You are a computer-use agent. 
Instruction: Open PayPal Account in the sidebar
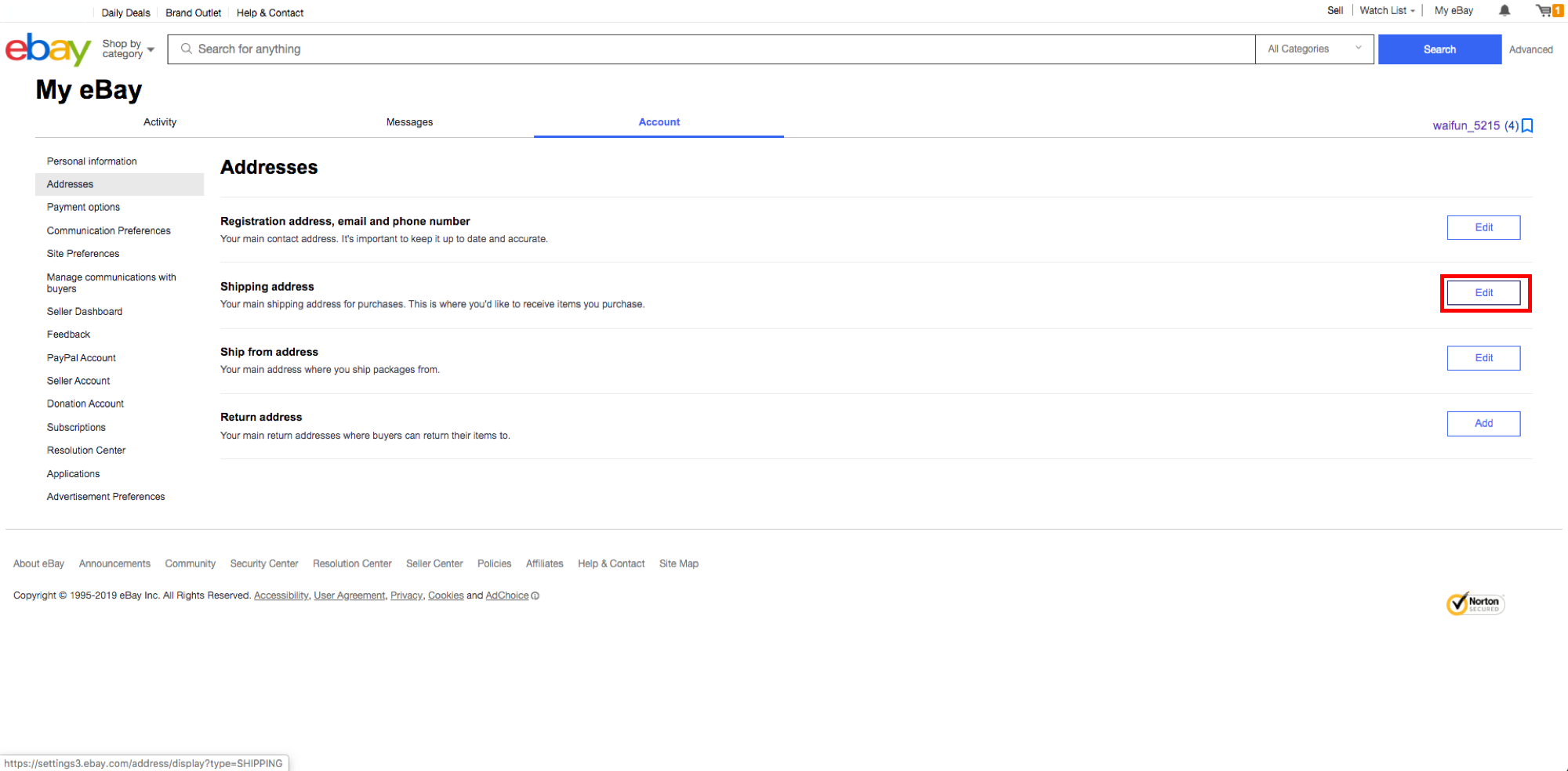82,358
